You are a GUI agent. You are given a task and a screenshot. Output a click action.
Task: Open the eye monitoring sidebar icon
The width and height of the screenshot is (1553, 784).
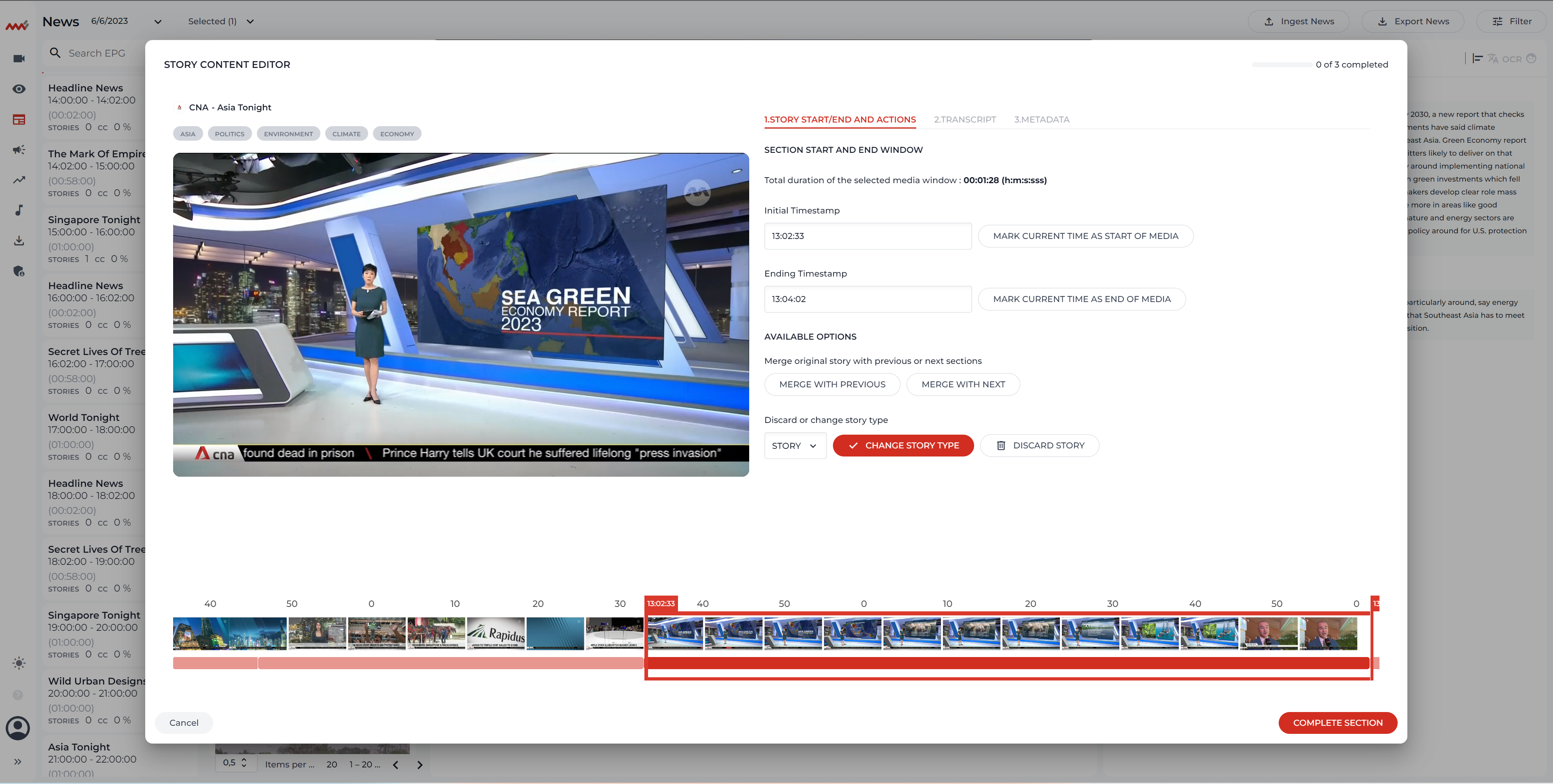(x=19, y=89)
